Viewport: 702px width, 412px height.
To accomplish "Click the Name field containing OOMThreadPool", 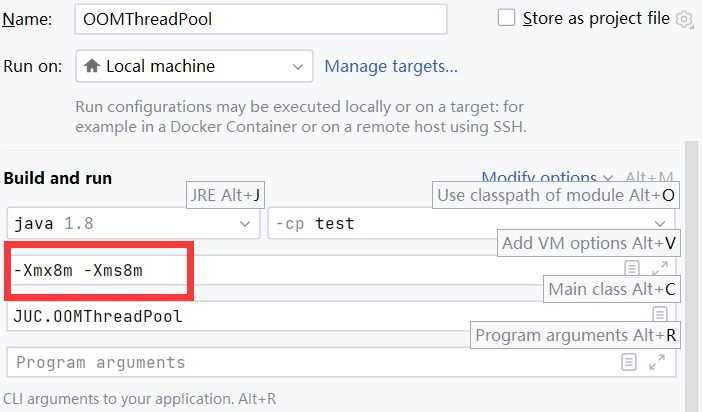I will point(261,19).
